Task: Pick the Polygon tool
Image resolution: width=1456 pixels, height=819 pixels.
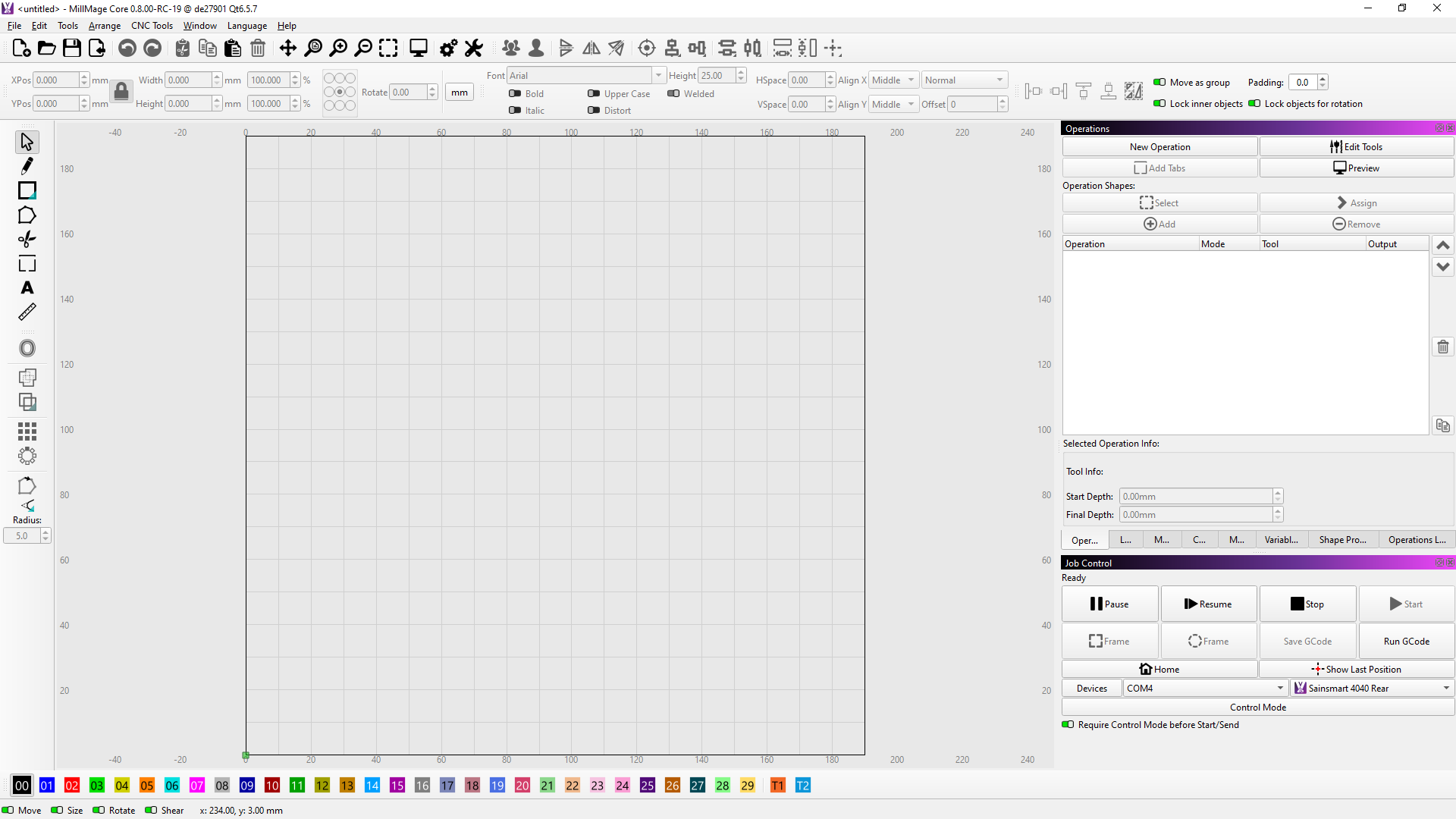Action: (27, 215)
